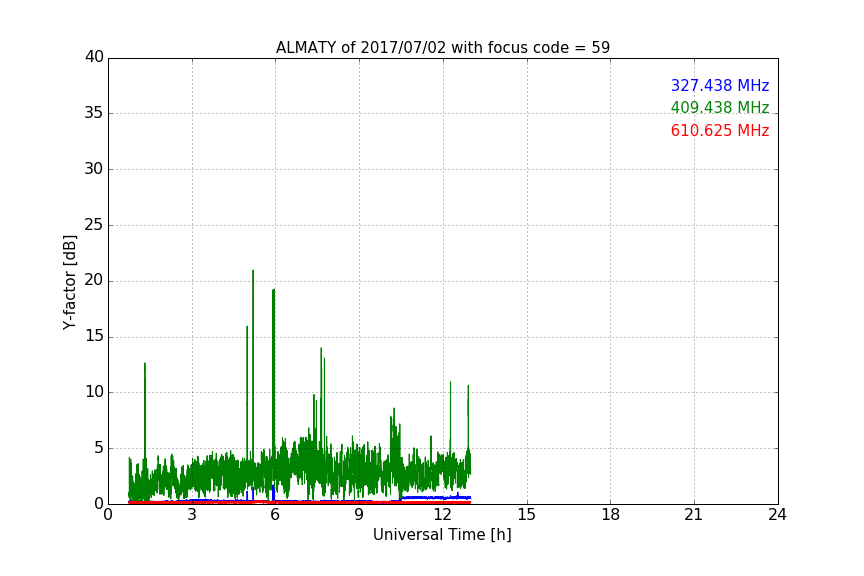Click the y-axis tick label 25

coord(94,225)
